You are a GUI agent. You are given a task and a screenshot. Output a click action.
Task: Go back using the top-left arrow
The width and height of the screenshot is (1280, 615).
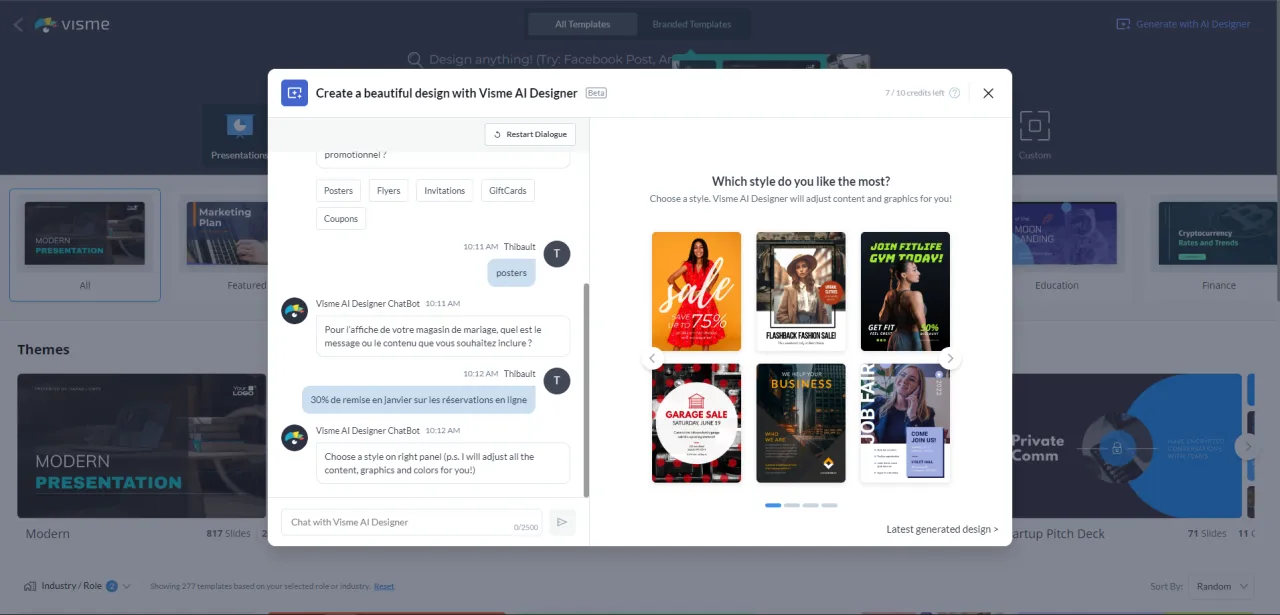(x=18, y=24)
